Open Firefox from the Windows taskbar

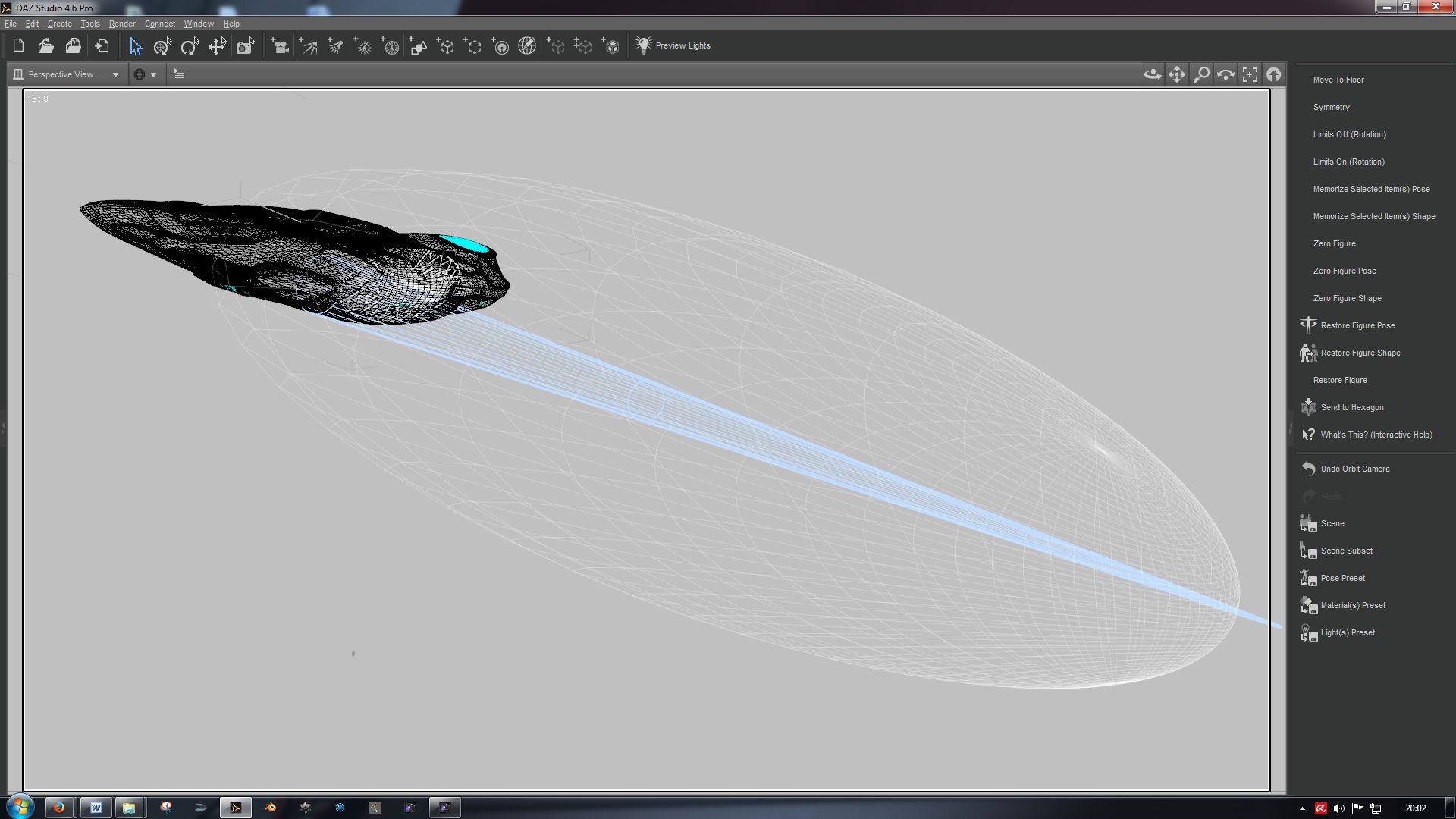coord(58,808)
